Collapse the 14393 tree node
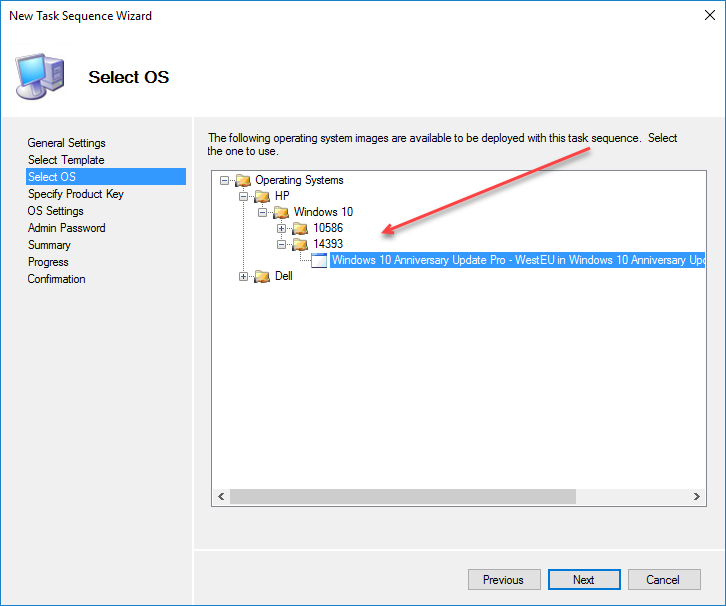This screenshot has height=606, width=726. coord(281,245)
